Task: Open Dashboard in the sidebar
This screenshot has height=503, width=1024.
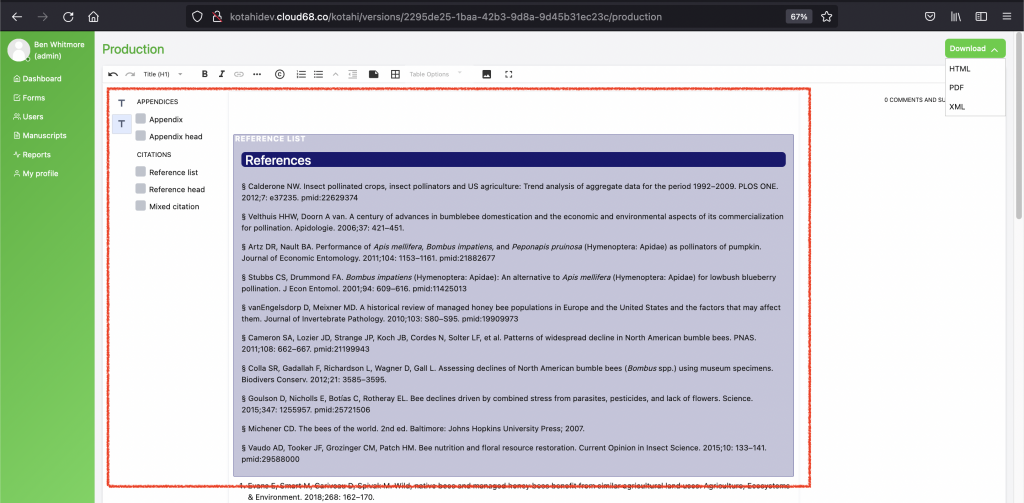Action: click(37, 78)
